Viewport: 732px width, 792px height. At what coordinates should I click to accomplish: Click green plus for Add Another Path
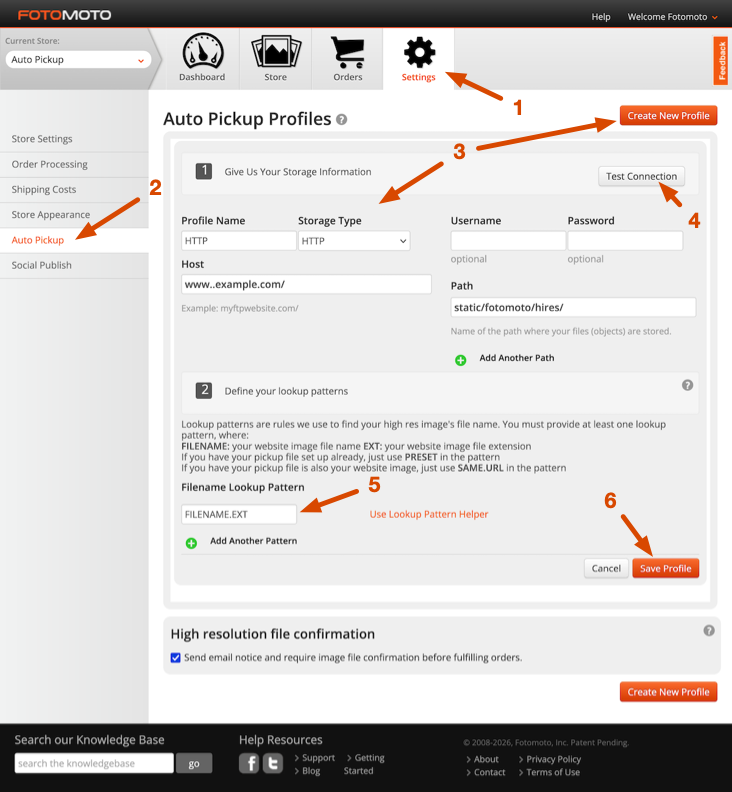coord(460,360)
